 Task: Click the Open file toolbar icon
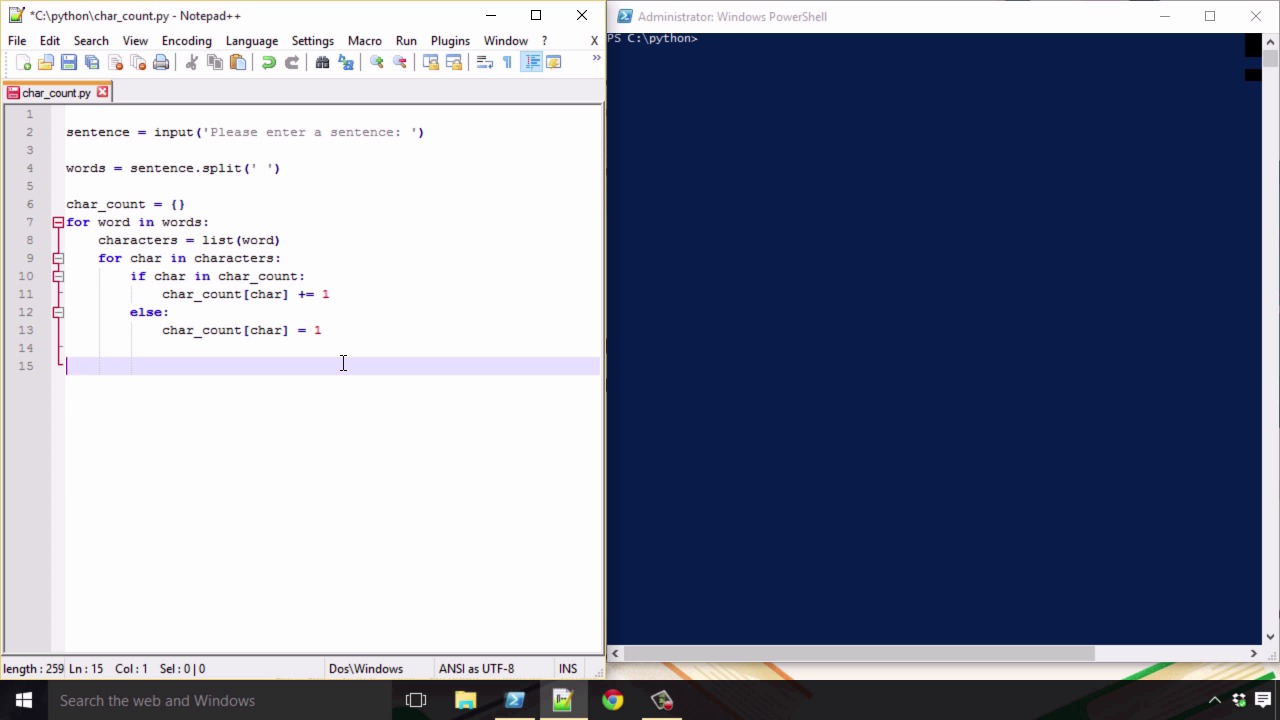click(46, 62)
